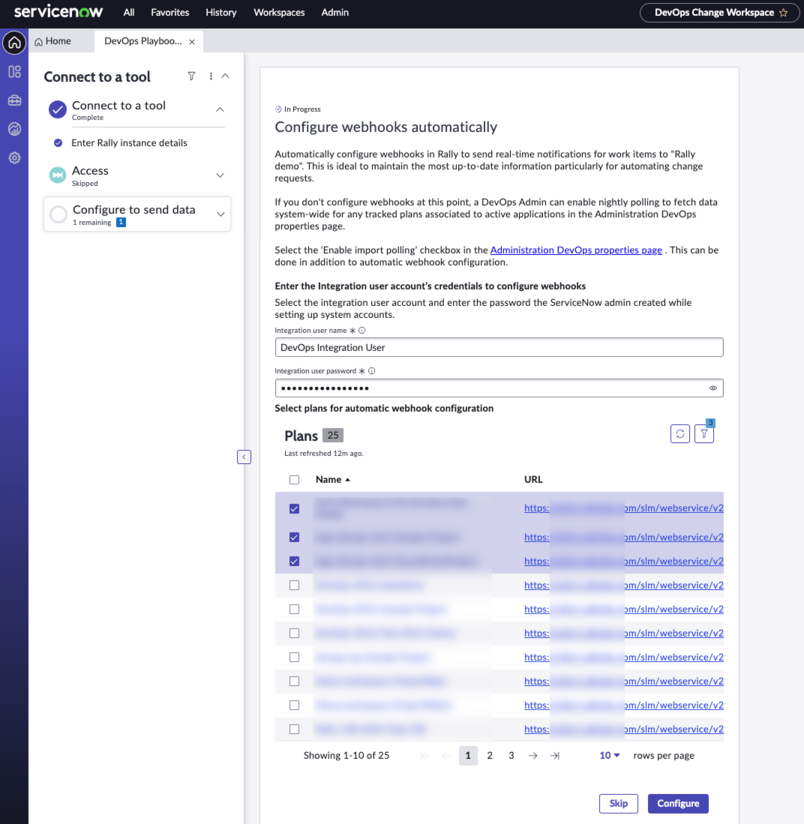Favorite DevOps Change Workspace with star

[x=784, y=13]
